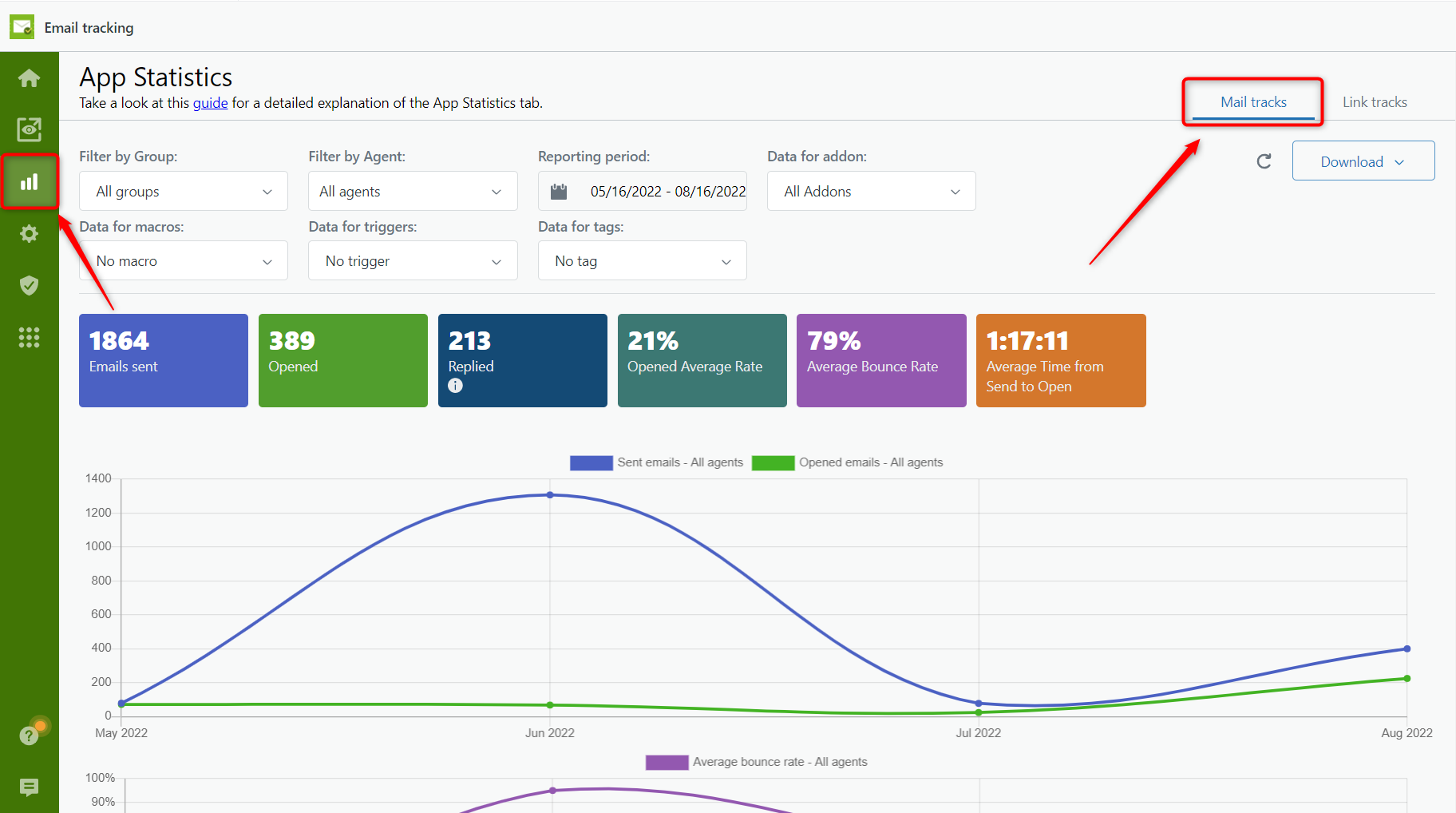Image resolution: width=1456 pixels, height=813 pixels.
Task: Select the email tracking sidebar icon
Action: click(29, 129)
